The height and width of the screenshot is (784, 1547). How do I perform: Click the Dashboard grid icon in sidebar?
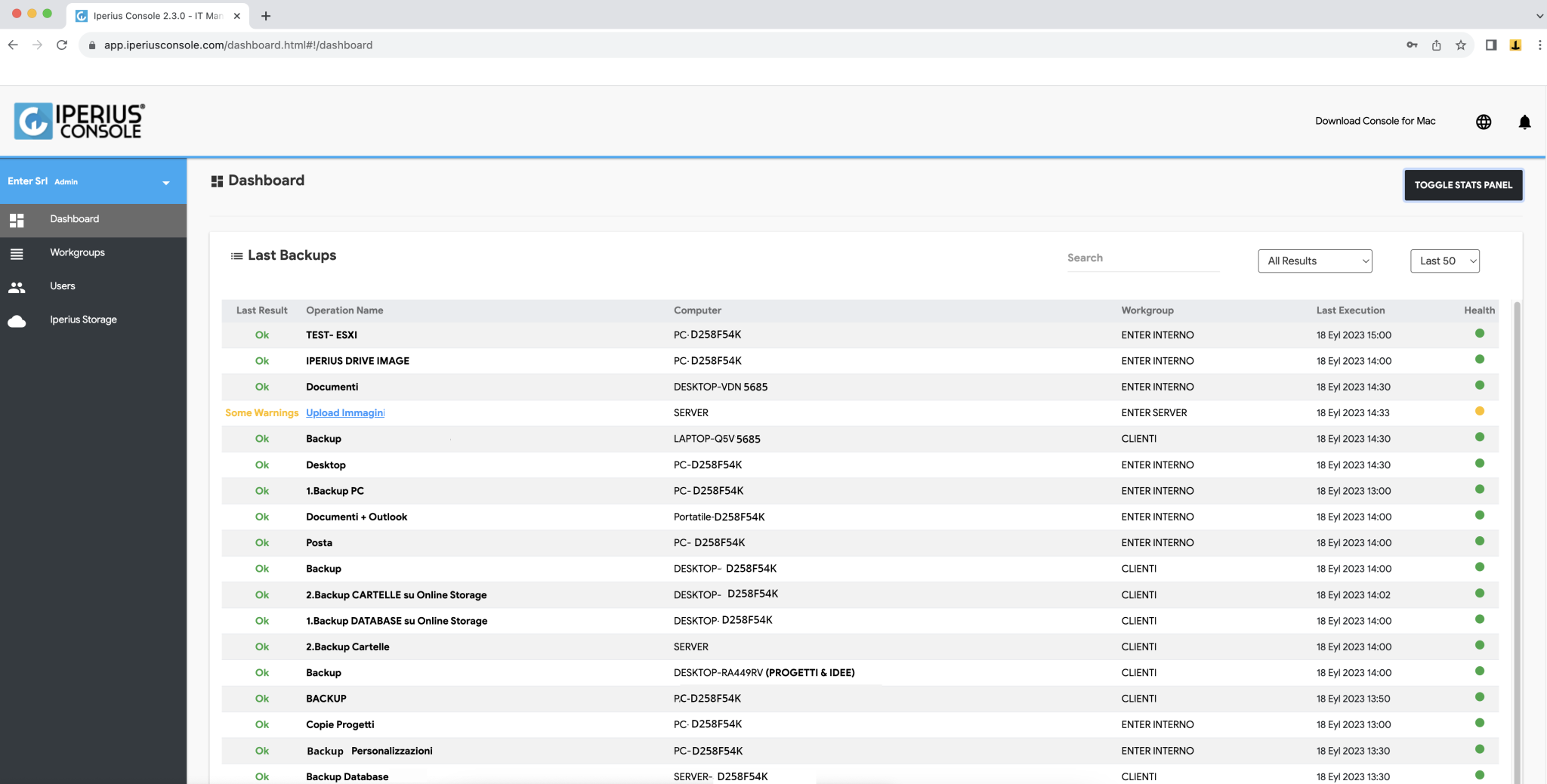[17, 220]
